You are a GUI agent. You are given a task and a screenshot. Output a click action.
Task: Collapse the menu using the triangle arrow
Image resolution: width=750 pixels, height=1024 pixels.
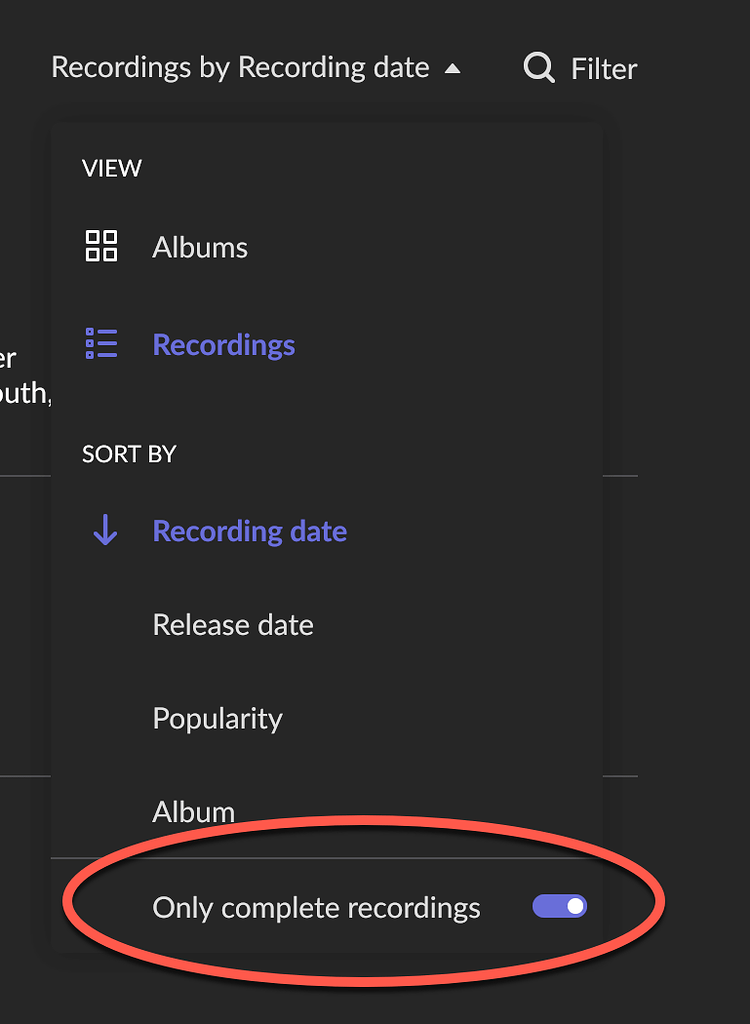click(x=453, y=69)
